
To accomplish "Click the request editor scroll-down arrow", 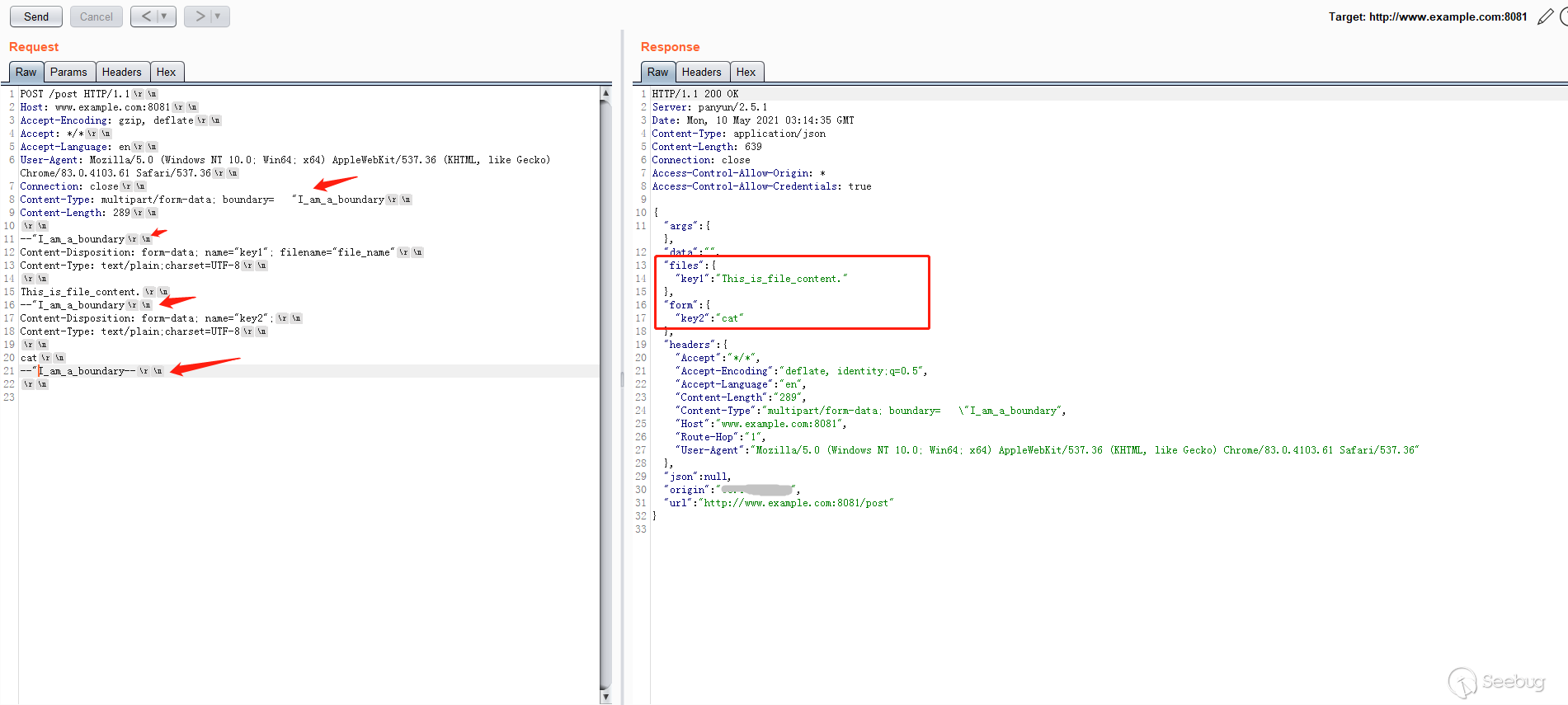I will pos(605,698).
